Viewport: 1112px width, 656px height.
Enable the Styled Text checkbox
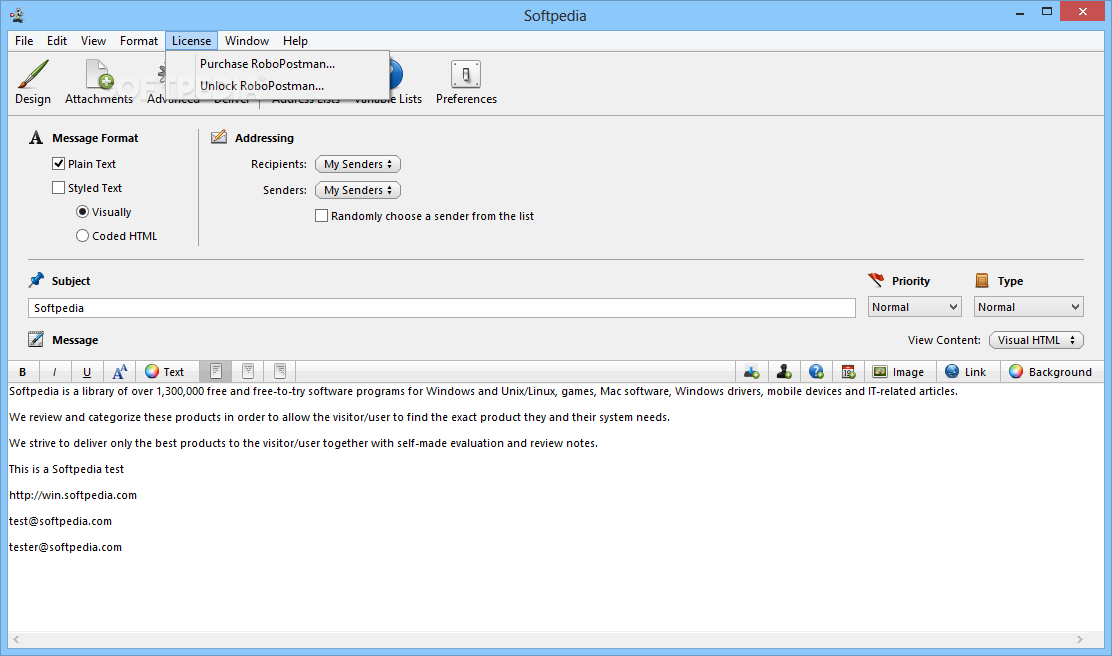59,188
